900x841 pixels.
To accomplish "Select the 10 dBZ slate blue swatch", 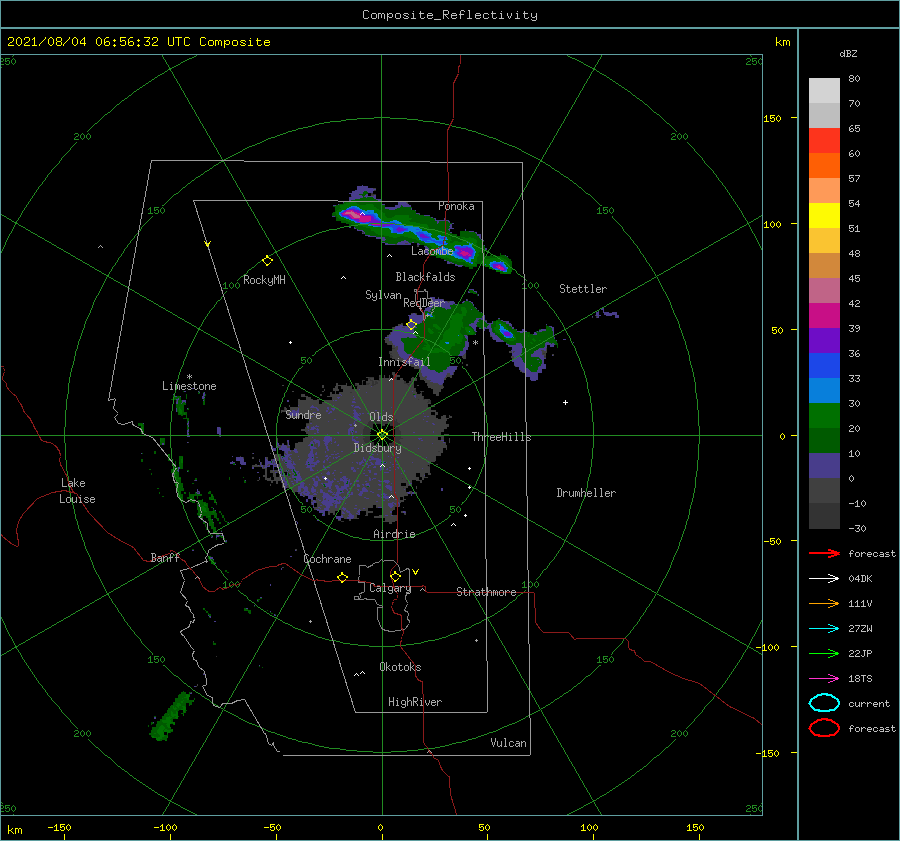I will 824,466.
